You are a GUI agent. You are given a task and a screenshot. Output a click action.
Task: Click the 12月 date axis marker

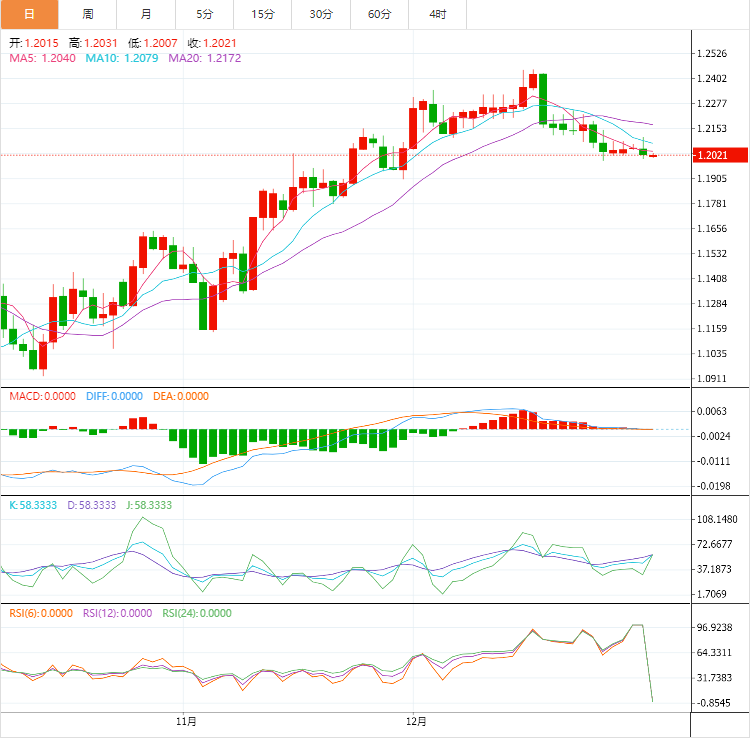(x=417, y=721)
